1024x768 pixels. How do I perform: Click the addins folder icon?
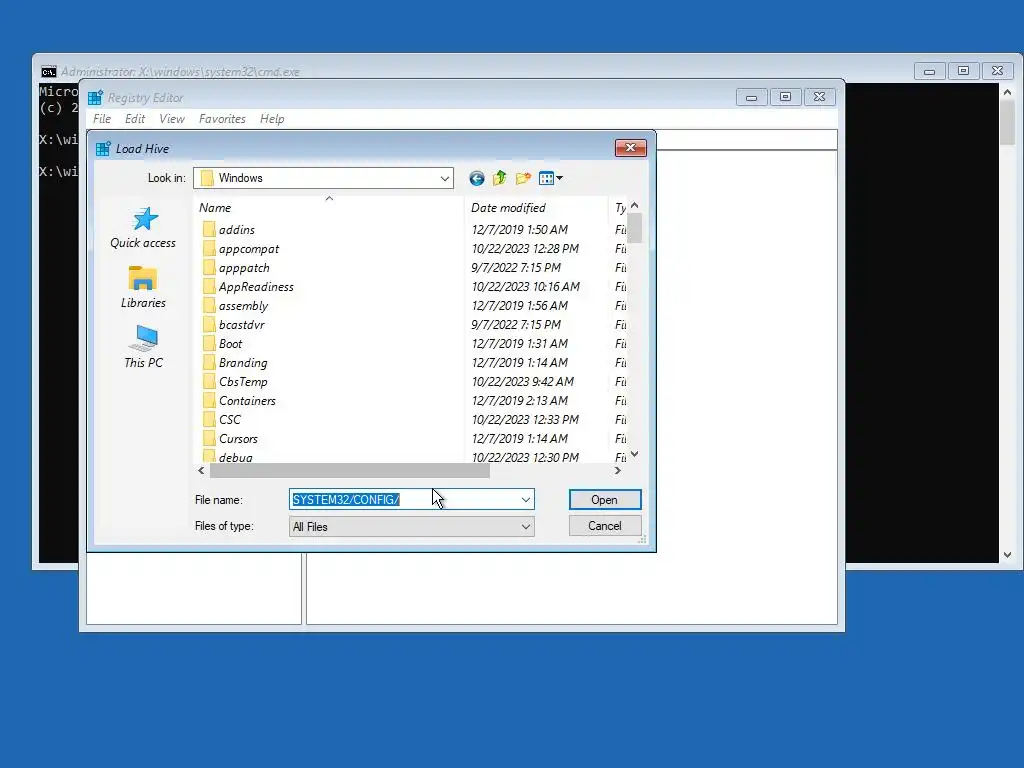click(209, 229)
